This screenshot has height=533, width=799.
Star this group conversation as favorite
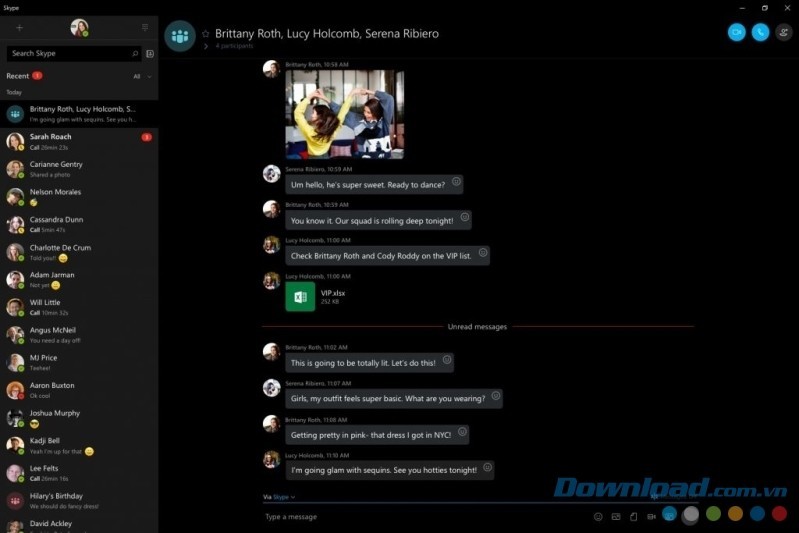(x=205, y=34)
